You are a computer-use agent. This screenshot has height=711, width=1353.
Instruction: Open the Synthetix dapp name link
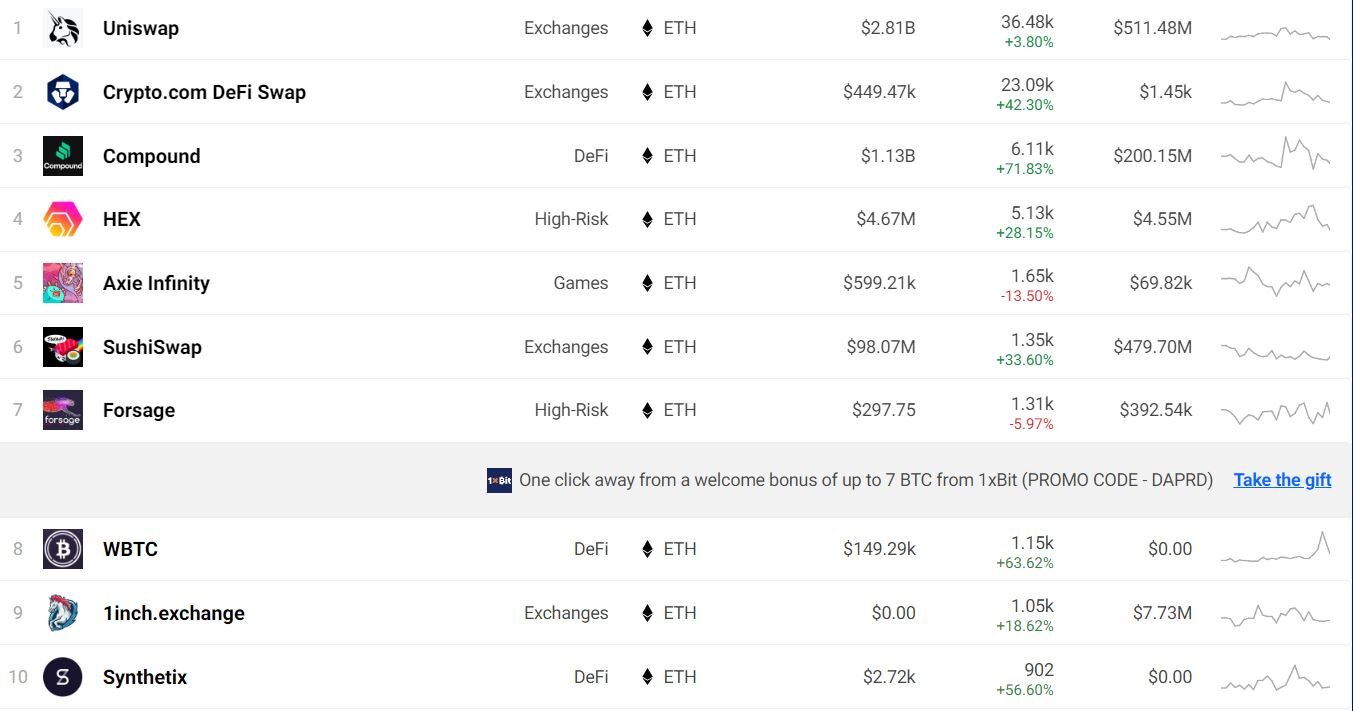(145, 677)
